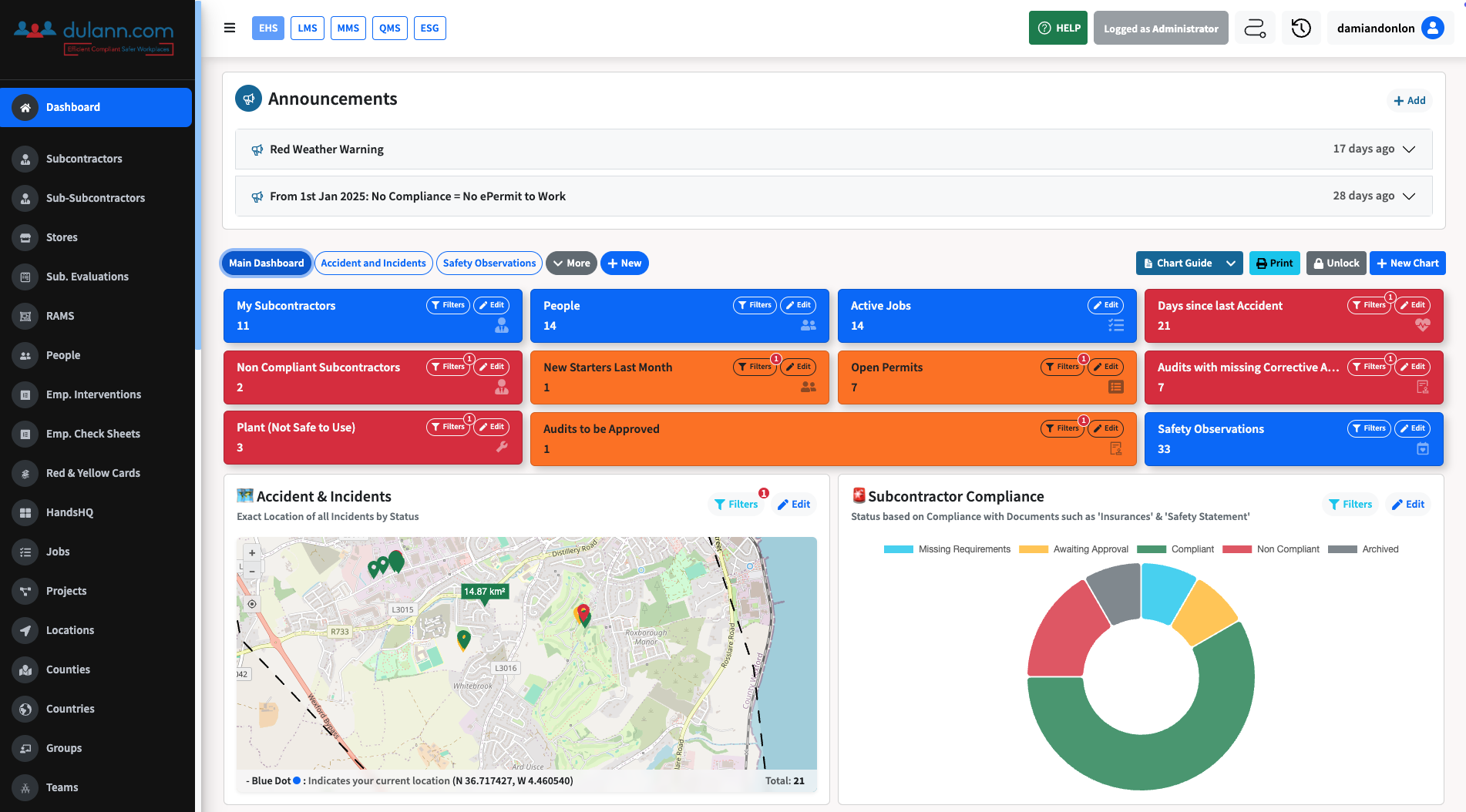The width and height of the screenshot is (1466, 812).
Task: Create a New dashboard tab
Action: [x=624, y=263]
